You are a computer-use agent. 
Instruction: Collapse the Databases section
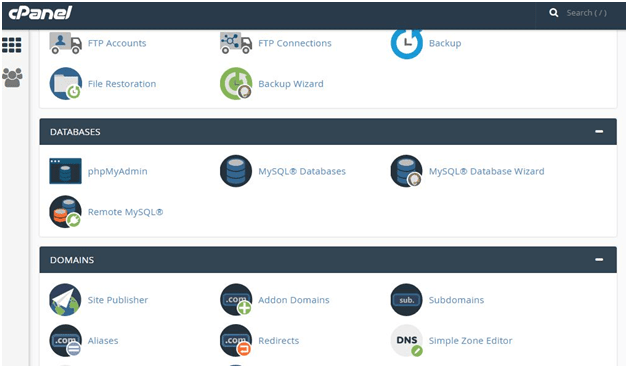(599, 131)
